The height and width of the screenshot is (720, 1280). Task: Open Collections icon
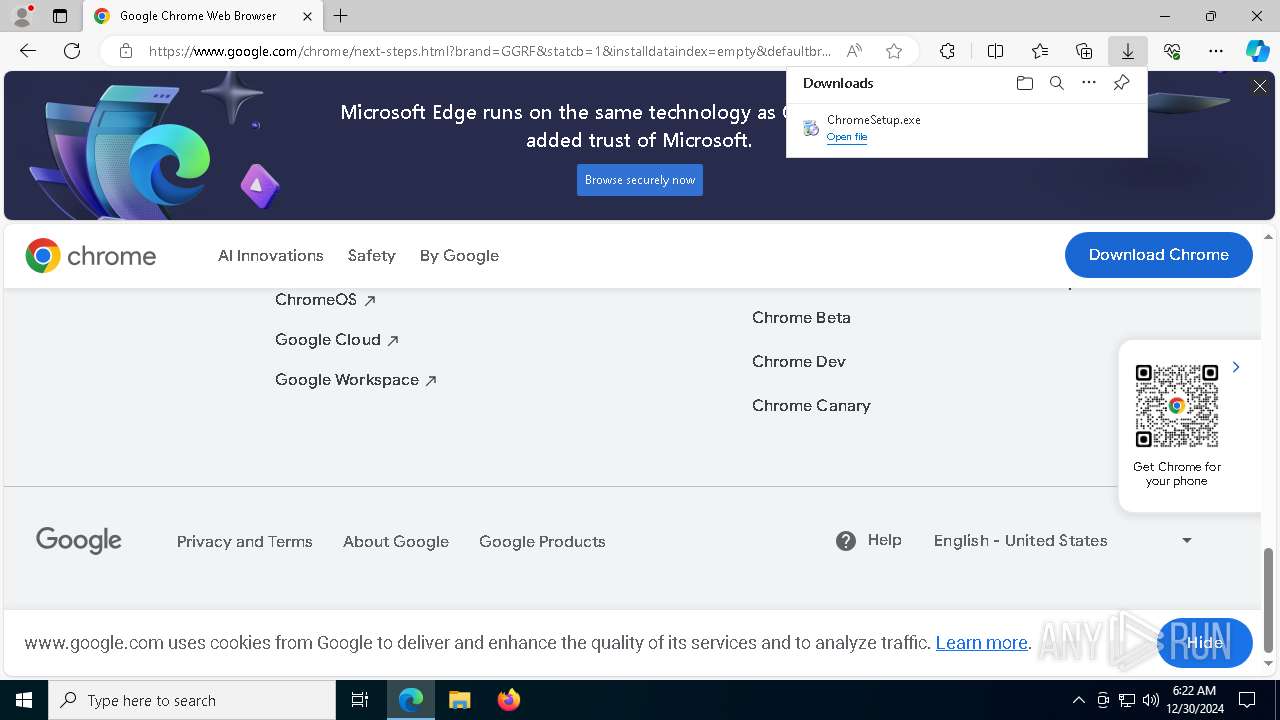pos(1084,51)
